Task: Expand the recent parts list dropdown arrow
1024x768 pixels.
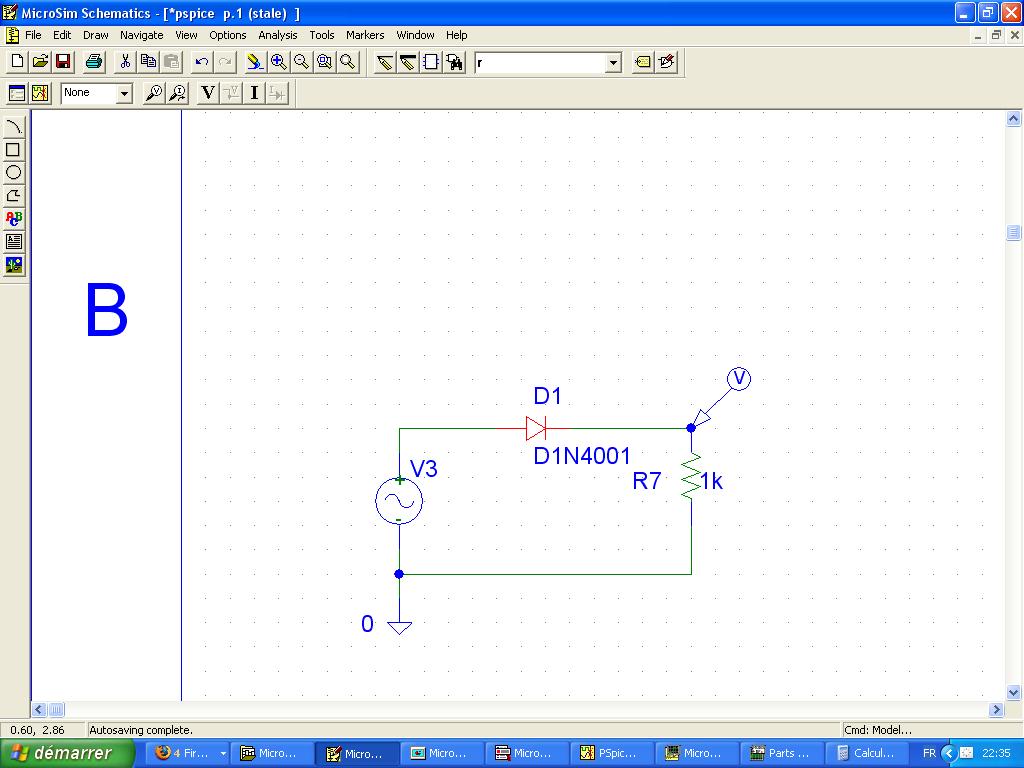Action: 613,63
